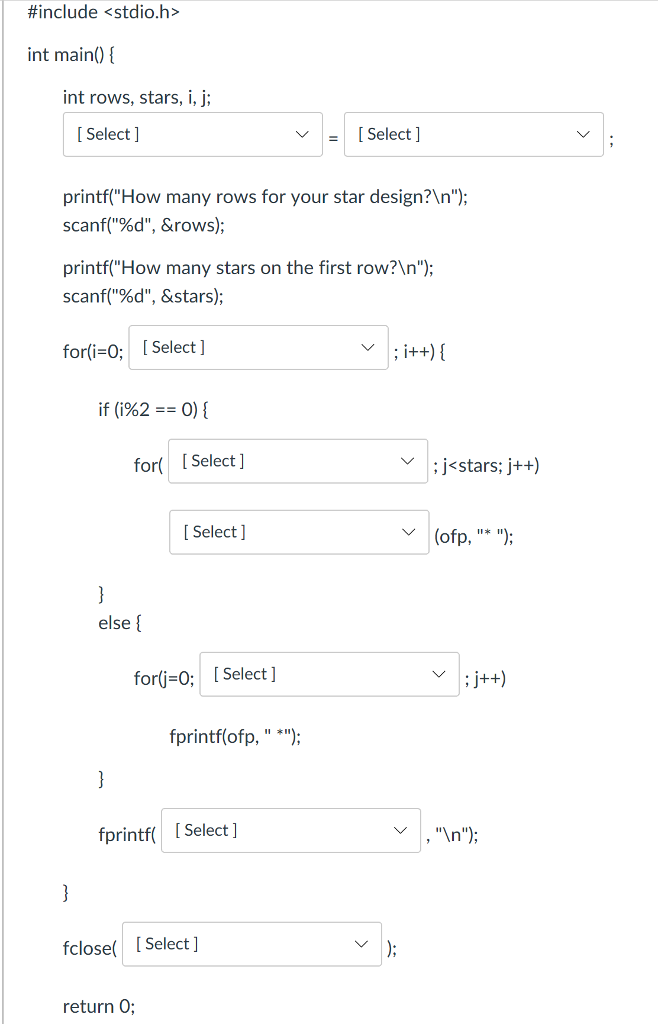Click chevron on dropdown right of equals sign
Image resolution: width=658 pixels, height=1024 pixels.
(583, 133)
